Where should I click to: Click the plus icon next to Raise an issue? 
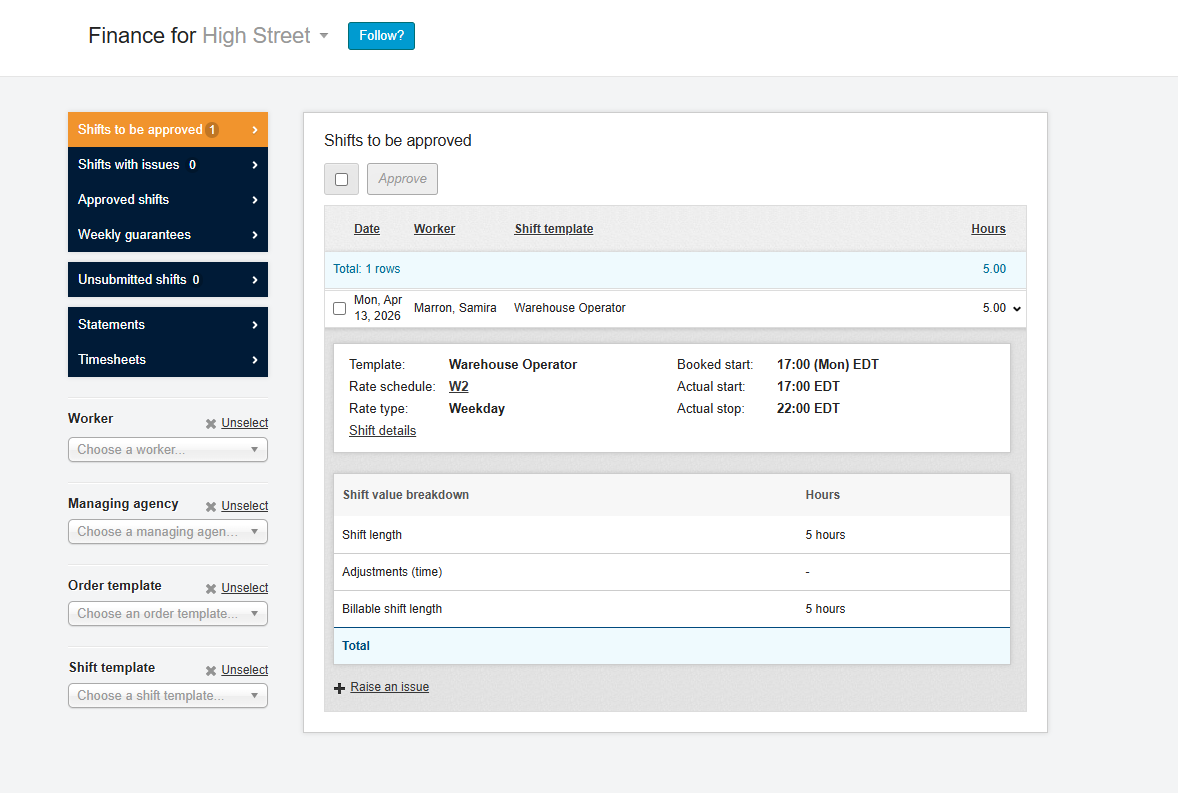(339, 688)
